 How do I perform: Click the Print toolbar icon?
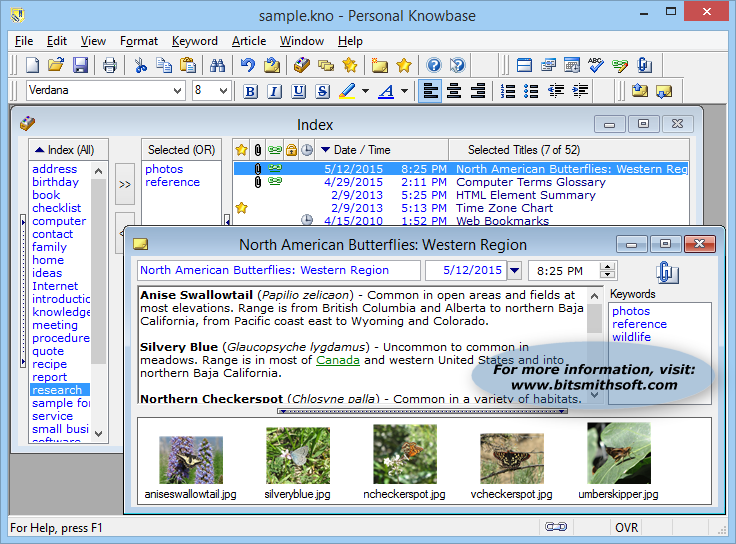click(x=110, y=66)
